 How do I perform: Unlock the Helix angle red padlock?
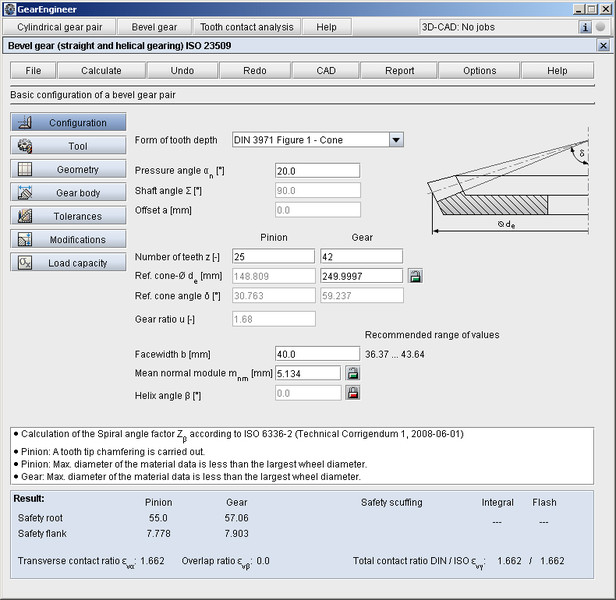[x=352, y=393]
